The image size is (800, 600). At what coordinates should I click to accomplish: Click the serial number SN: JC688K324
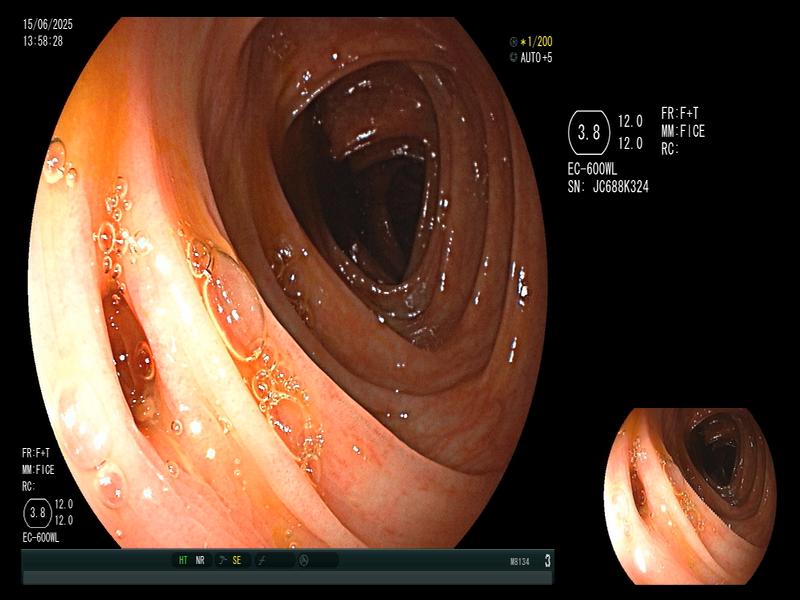coord(608,187)
